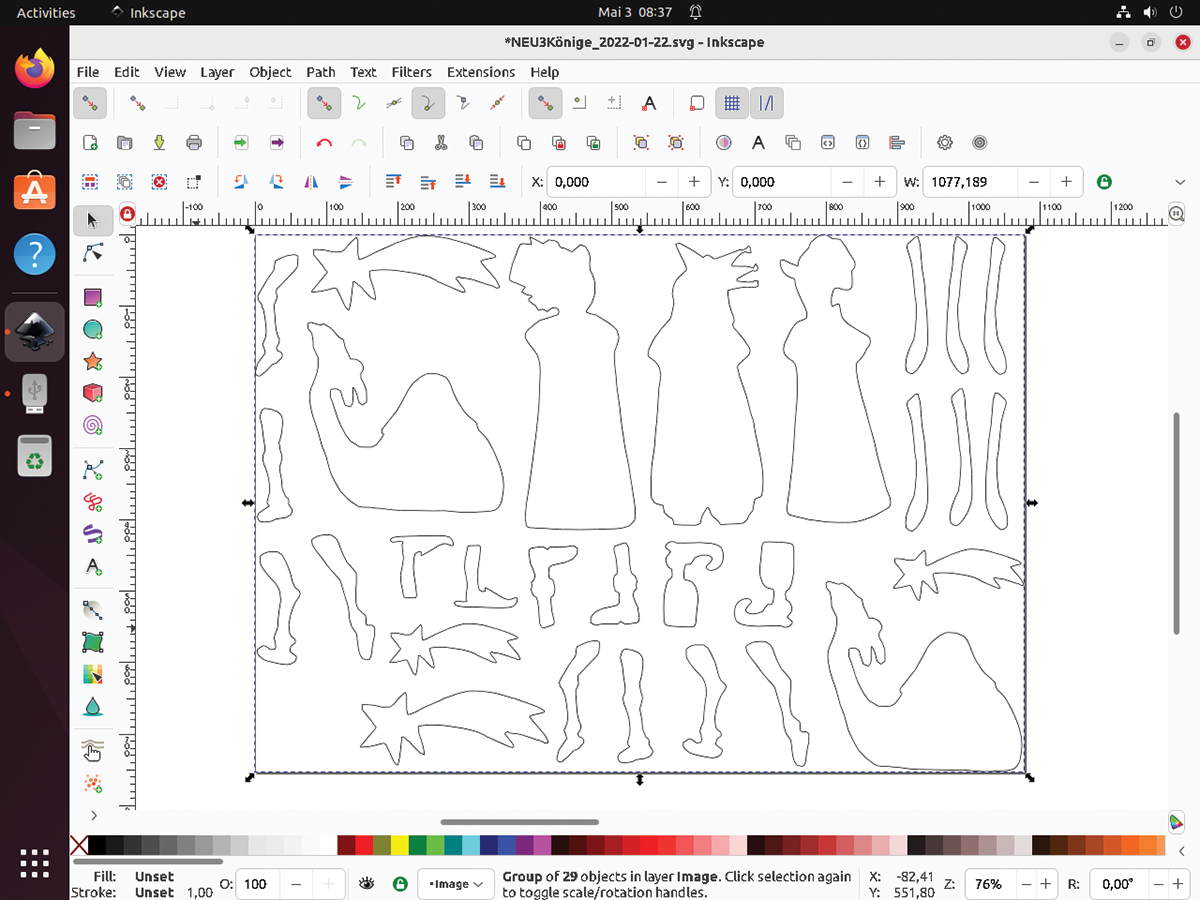Activate the 3D box tool
1200x900 pixels.
click(93, 393)
